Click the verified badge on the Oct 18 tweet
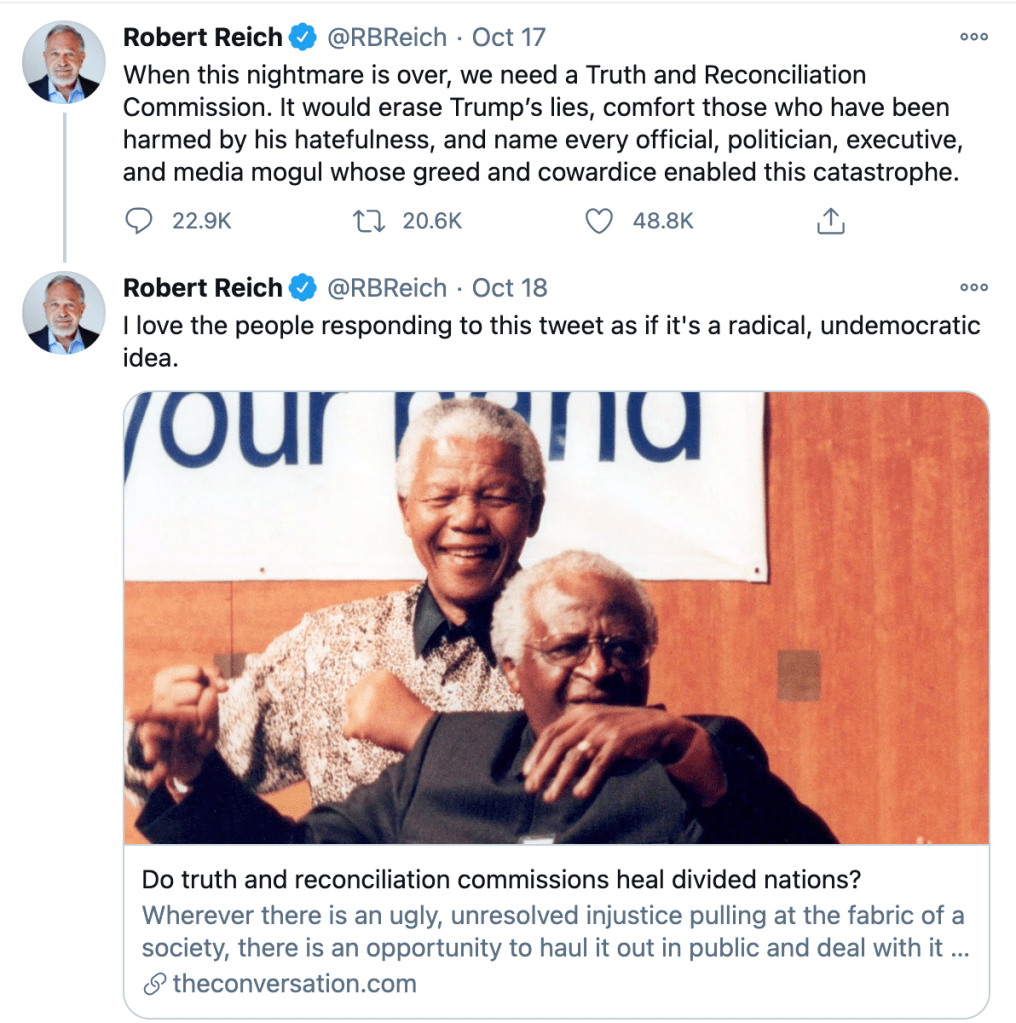 click(x=303, y=288)
